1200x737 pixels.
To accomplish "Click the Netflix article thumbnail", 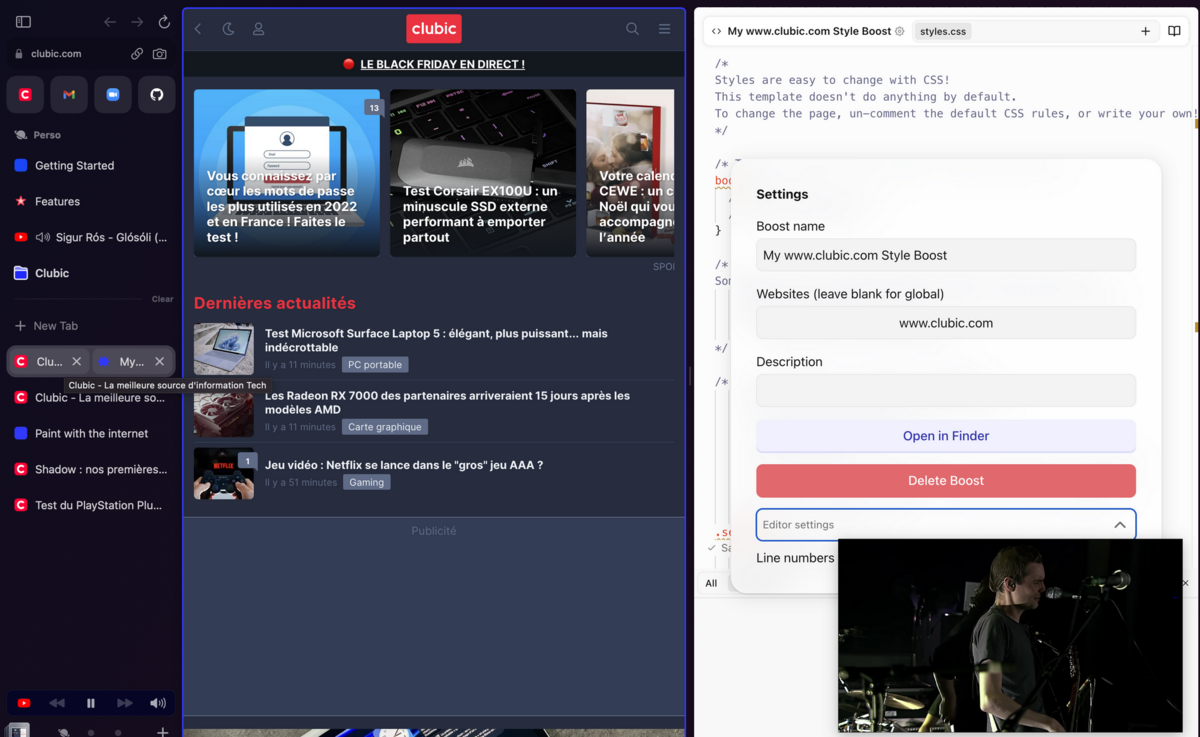I will (x=224, y=473).
